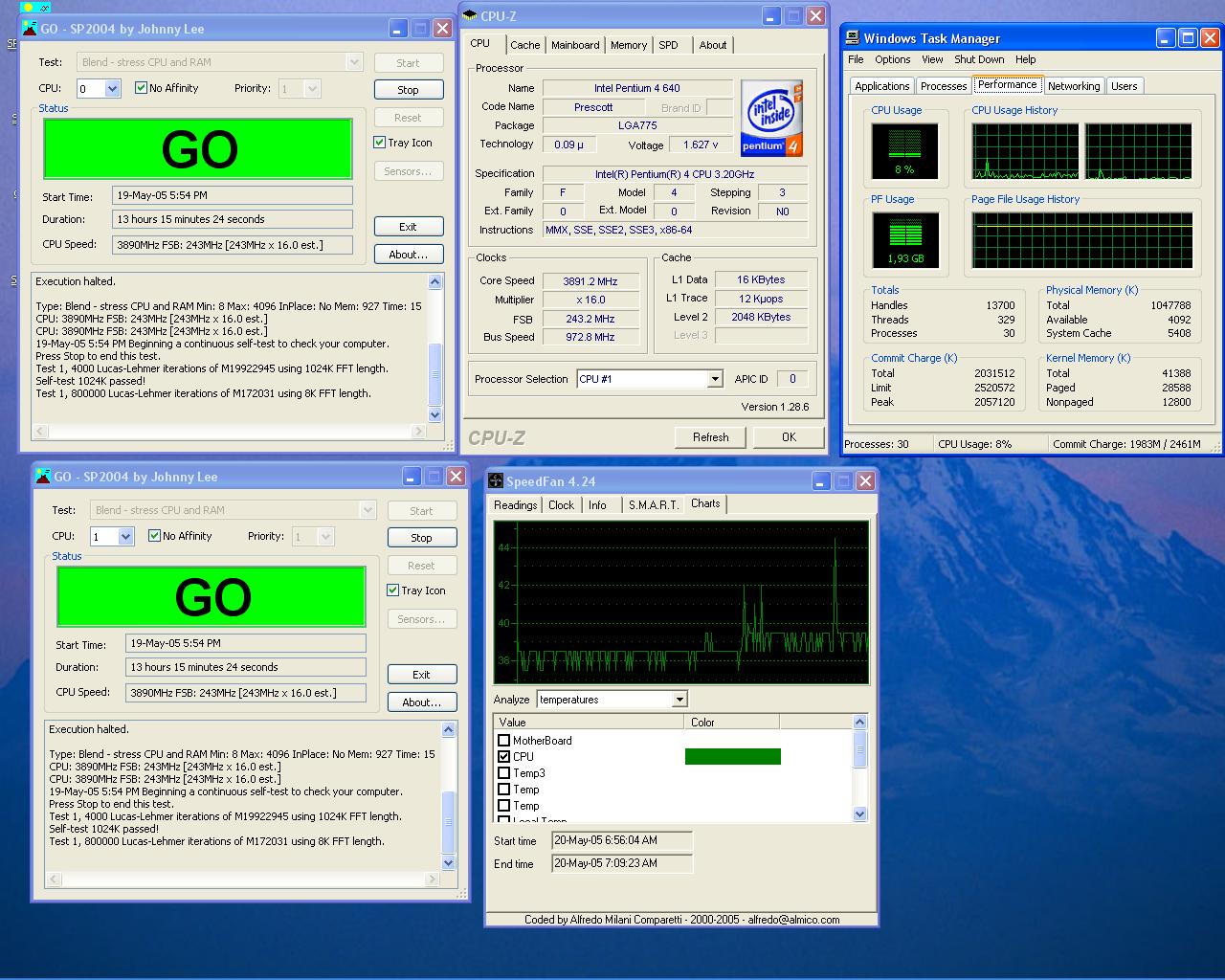1225x980 pixels.
Task: Click Exit in the top SP2004 window
Action: (409, 227)
